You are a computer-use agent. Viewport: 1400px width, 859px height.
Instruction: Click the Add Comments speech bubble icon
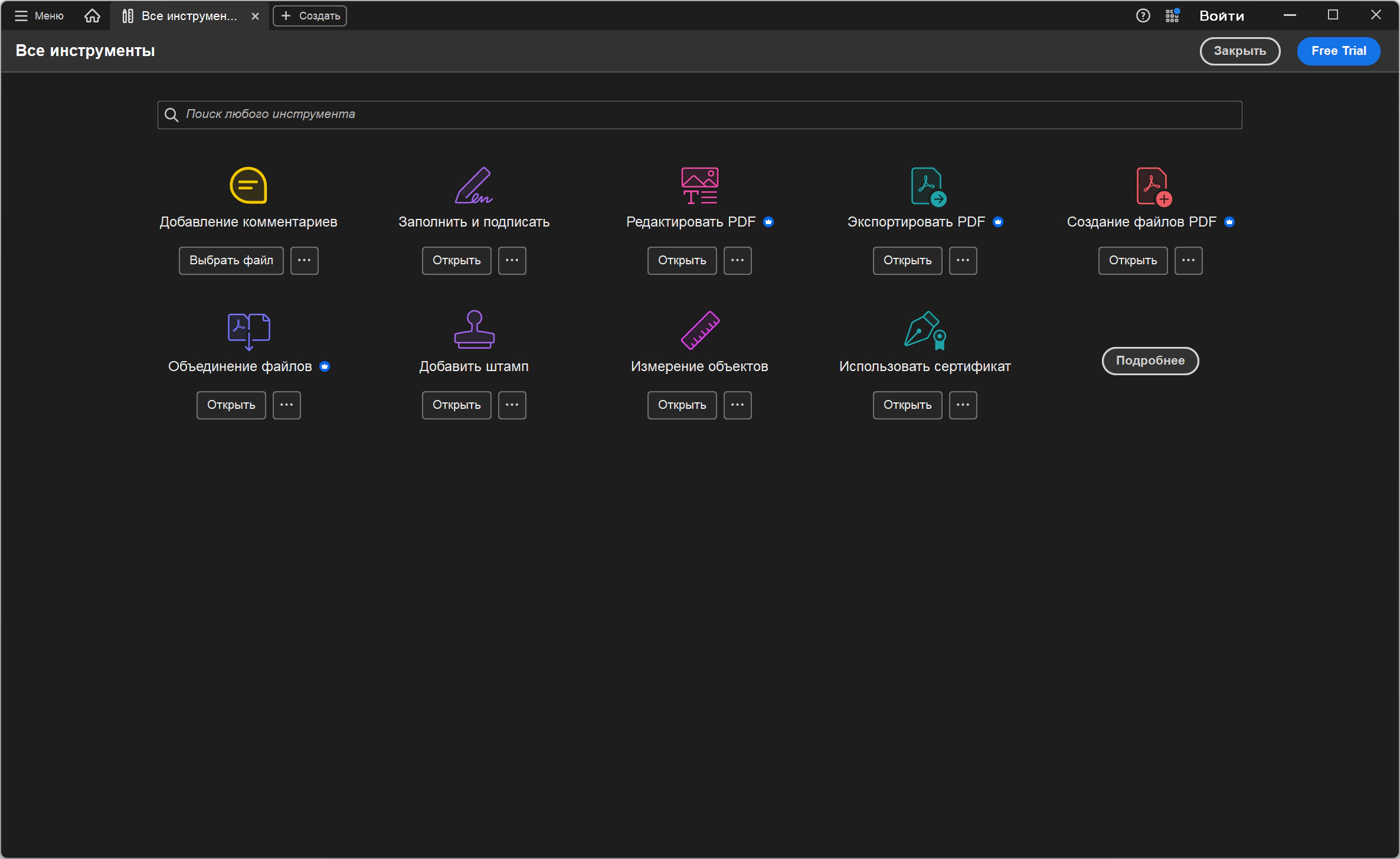click(248, 185)
